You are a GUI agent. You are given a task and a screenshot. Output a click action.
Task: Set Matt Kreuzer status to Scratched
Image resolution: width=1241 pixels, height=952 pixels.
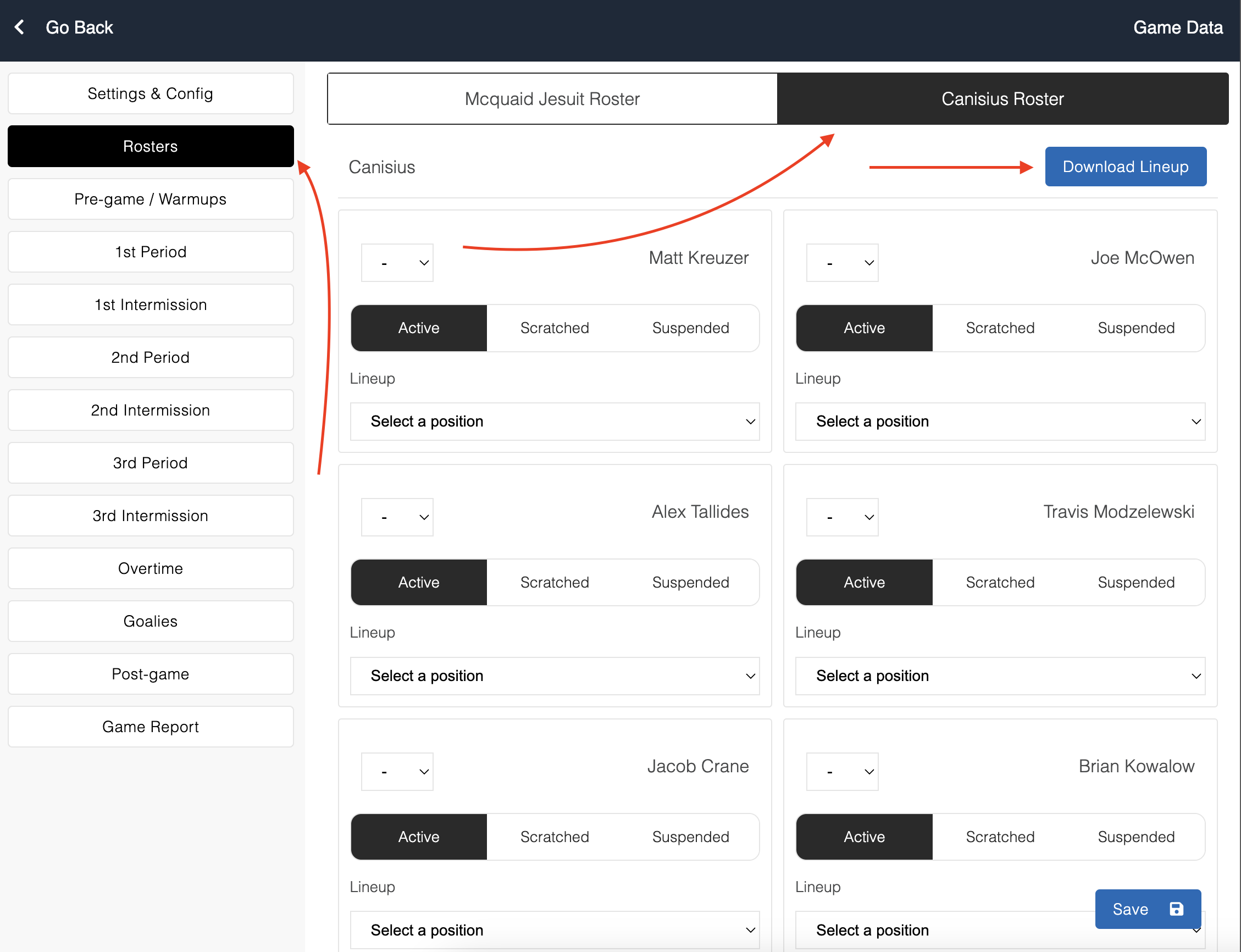point(554,328)
